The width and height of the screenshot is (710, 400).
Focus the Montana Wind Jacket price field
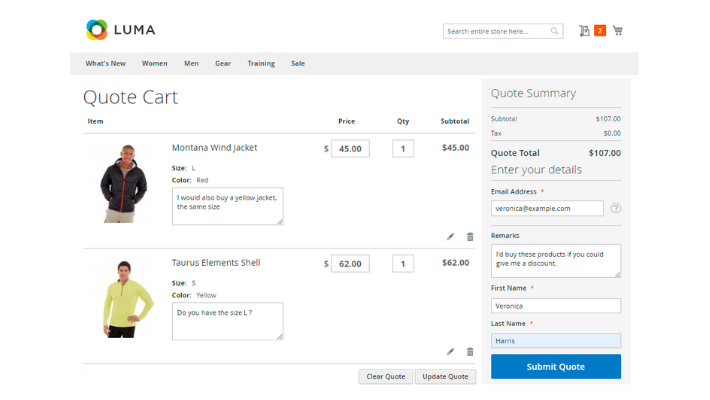pyautogui.click(x=350, y=148)
